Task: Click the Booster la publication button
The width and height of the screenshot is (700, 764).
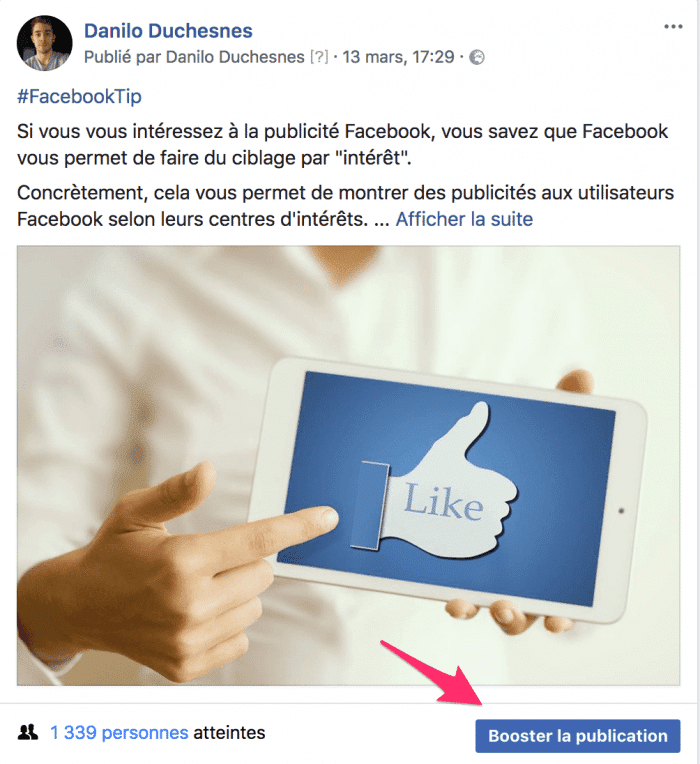Action: point(578,736)
